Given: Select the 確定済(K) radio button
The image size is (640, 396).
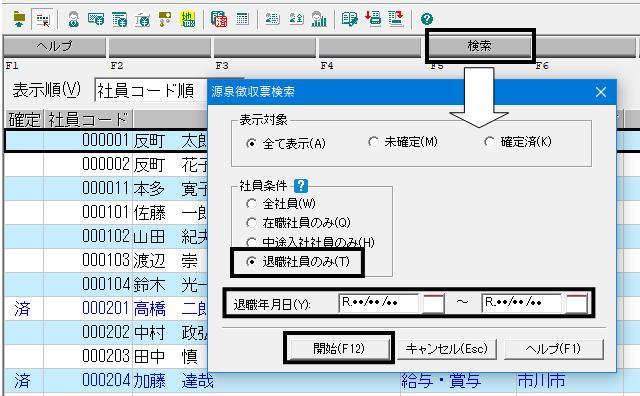Looking at the screenshot, I should 489,142.
